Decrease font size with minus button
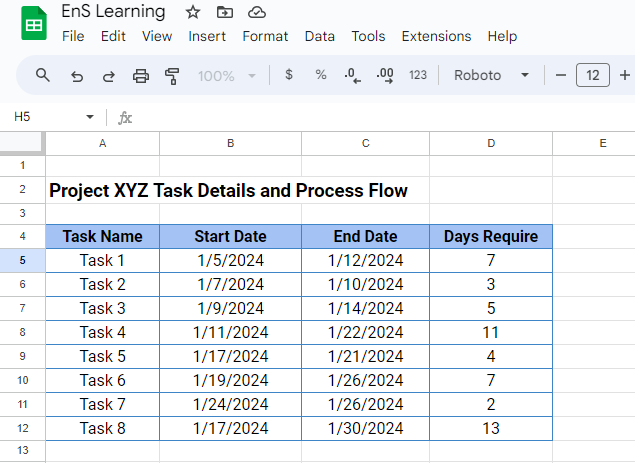 (x=561, y=75)
